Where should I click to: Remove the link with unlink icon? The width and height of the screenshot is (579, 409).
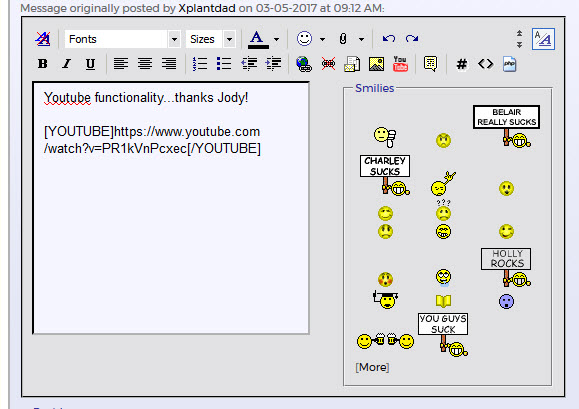pos(328,64)
